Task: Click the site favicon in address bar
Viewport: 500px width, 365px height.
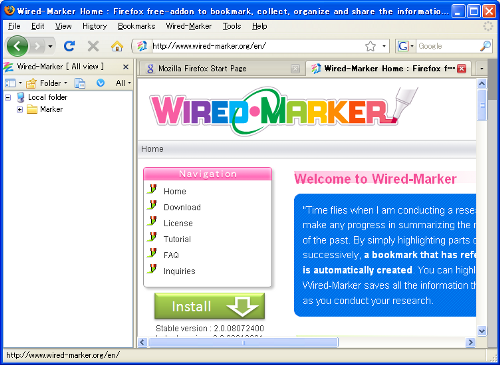Action: (142, 46)
